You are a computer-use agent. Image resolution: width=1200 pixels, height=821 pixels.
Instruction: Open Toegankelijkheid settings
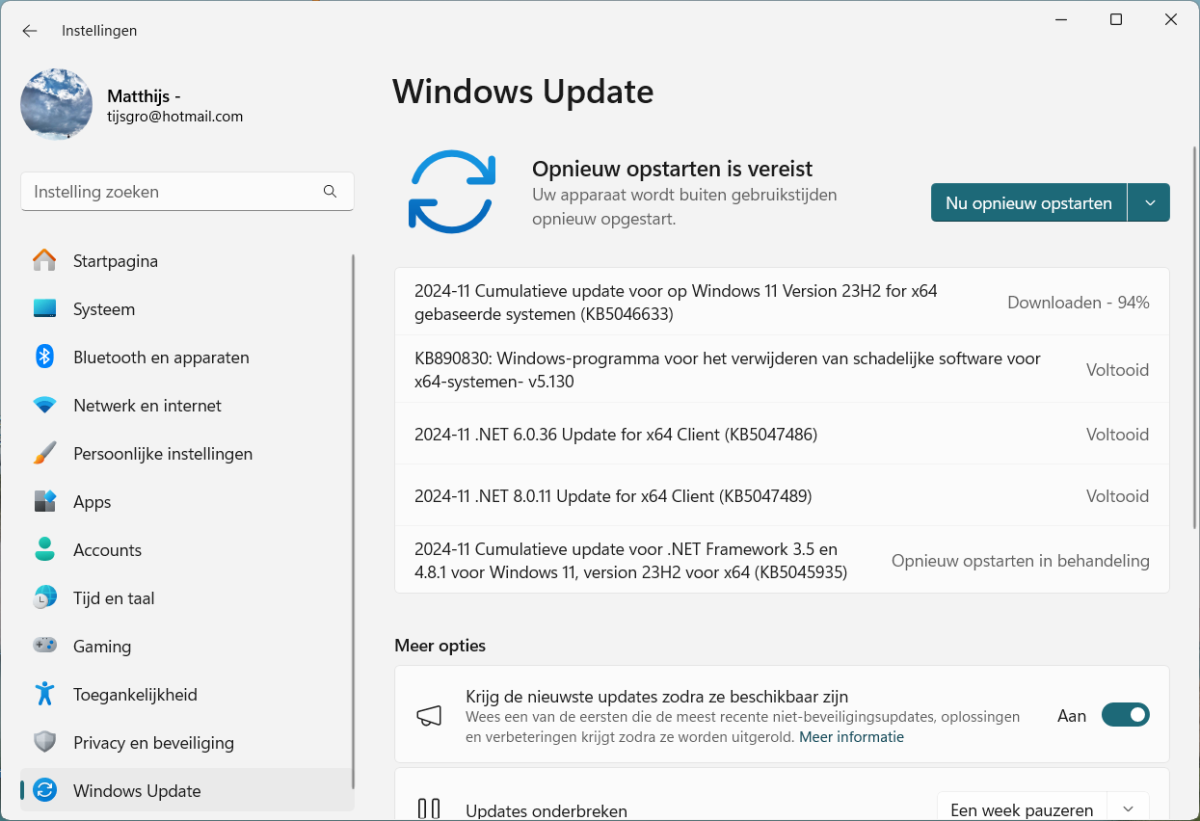pyautogui.click(x=134, y=694)
